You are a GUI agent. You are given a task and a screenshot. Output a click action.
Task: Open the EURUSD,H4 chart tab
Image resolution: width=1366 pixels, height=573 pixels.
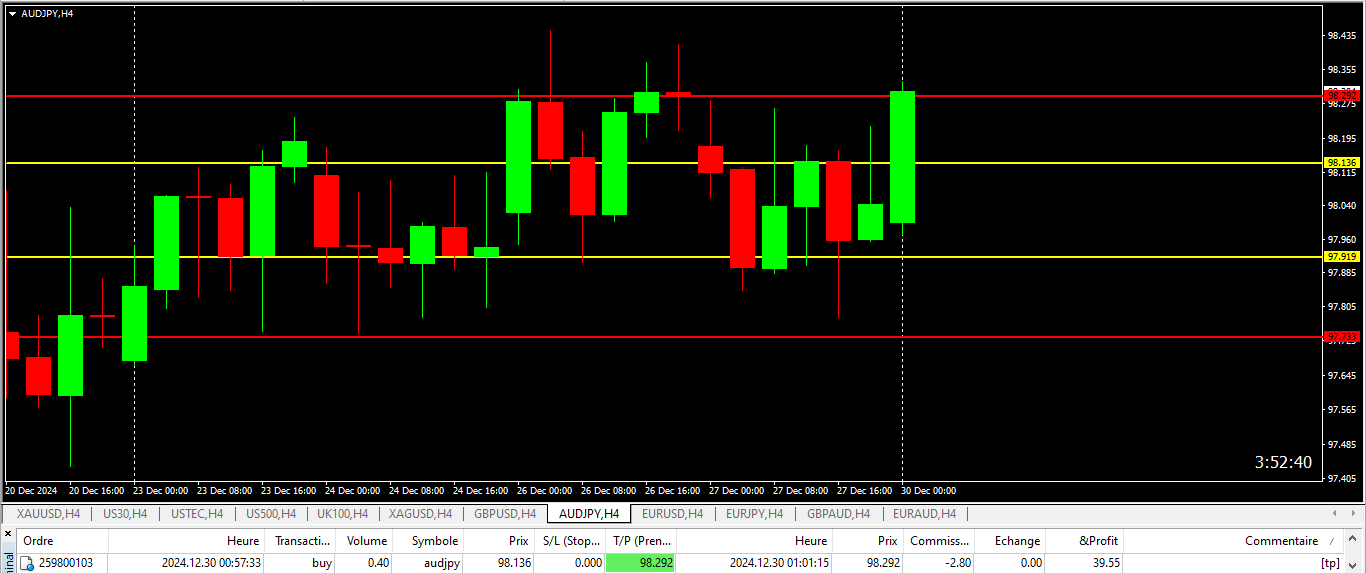(x=672, y=514)
